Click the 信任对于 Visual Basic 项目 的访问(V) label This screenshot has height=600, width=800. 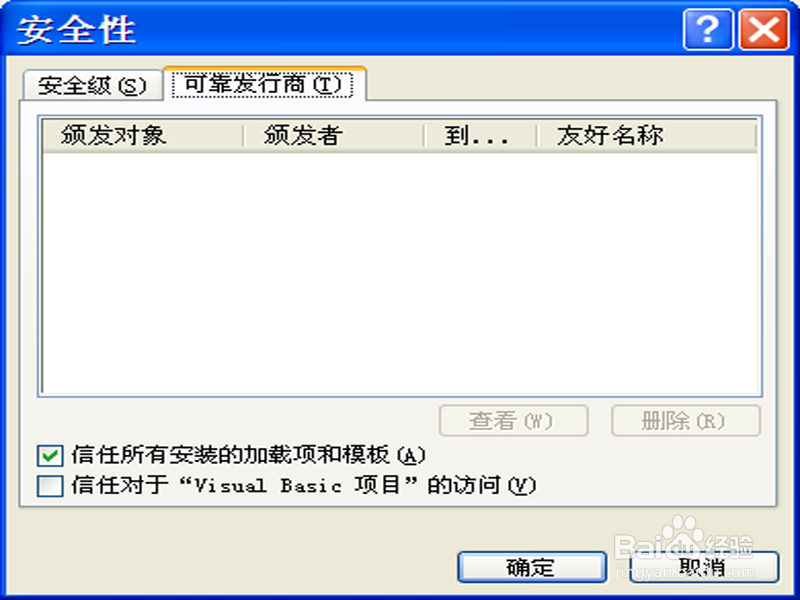[304, 485]
